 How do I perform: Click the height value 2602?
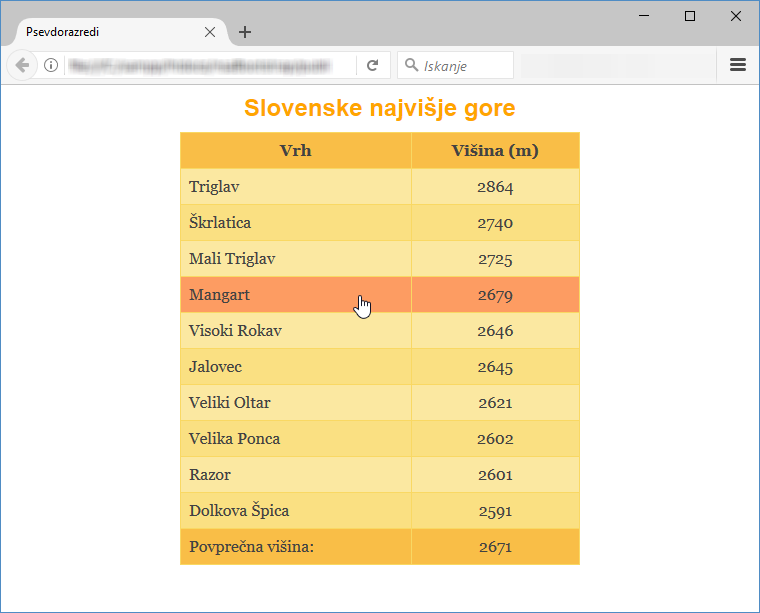point(495,439)
